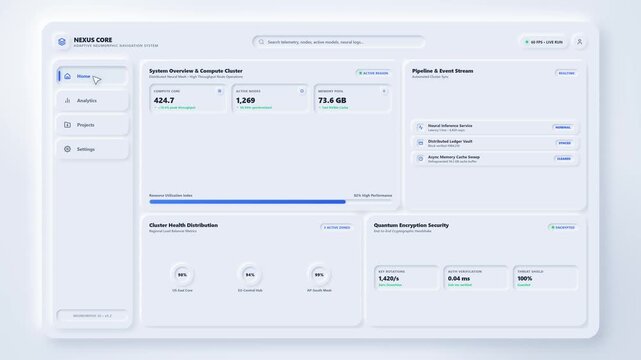This screenshot has width=641, height=360.
Task: Click the Neural Inference Service pulse icon
Action: 420,127
